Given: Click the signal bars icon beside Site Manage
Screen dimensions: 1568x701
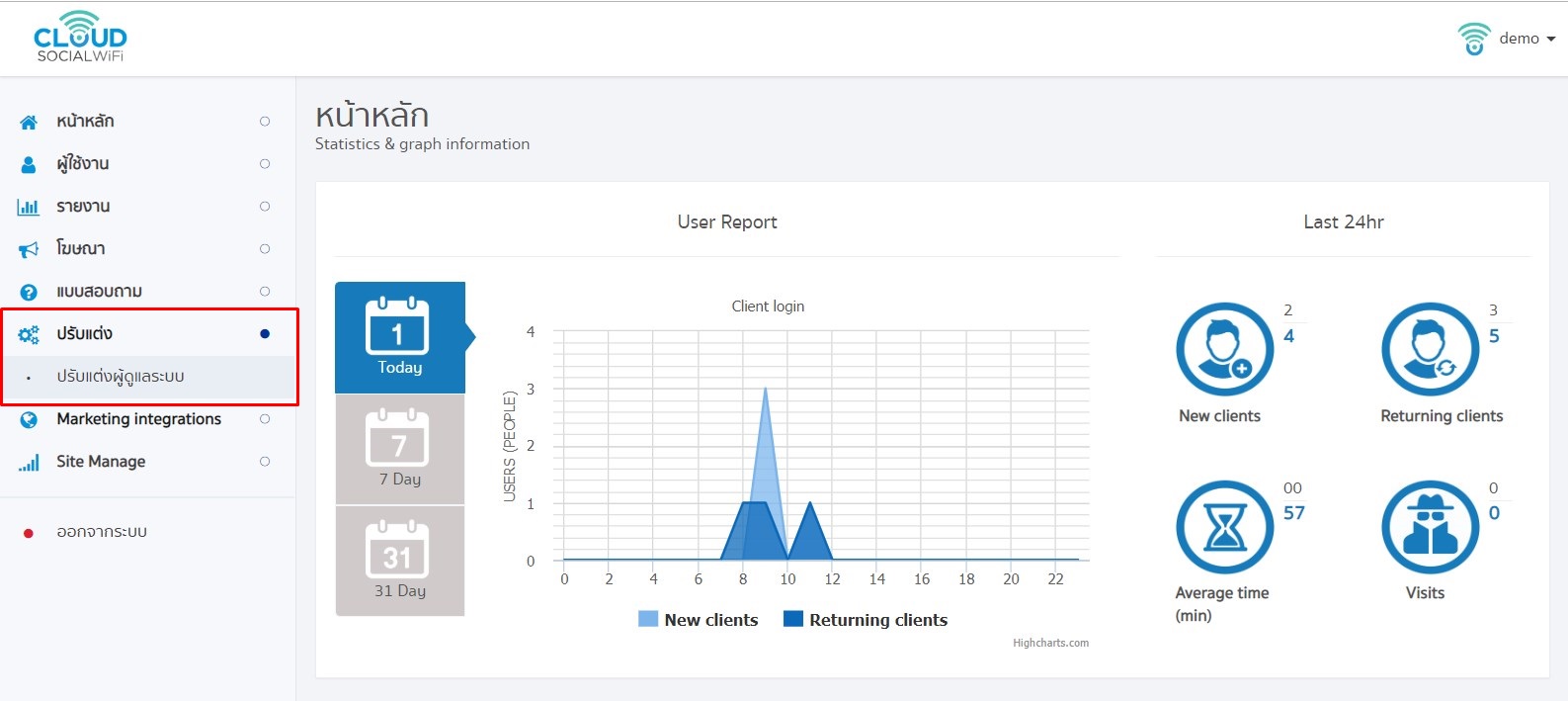Looking at the screenshot, I should pos(29,462).
